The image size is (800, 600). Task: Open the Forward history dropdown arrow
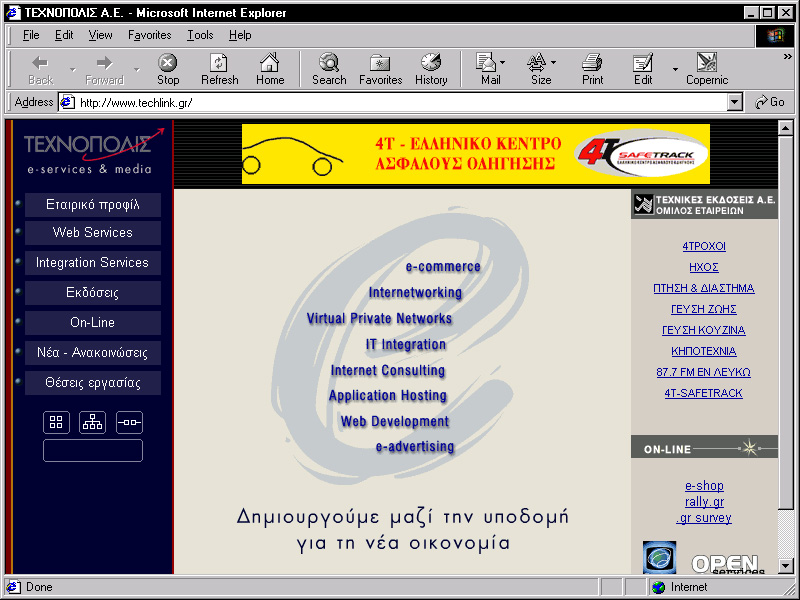[x=137, y=69]
